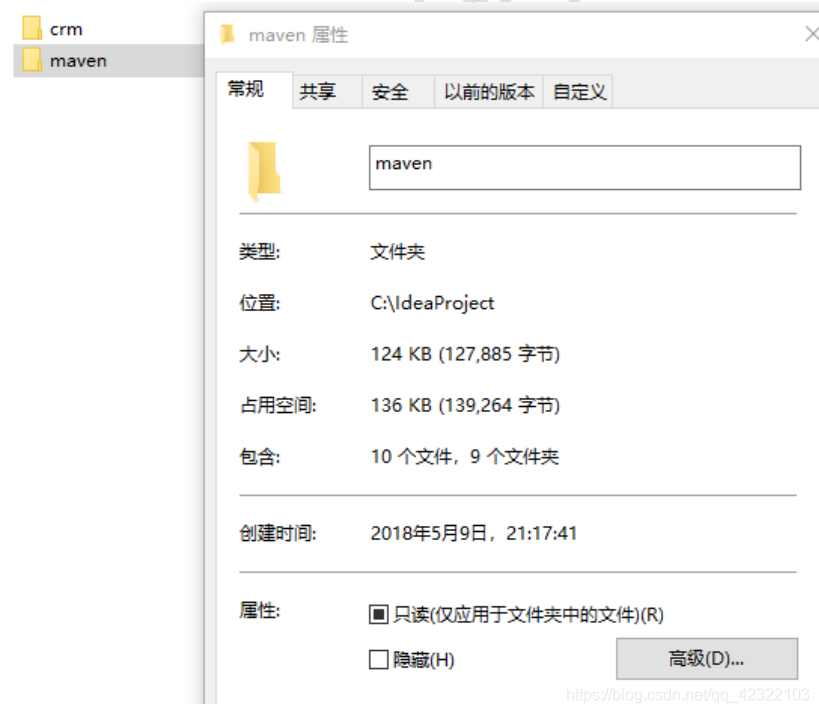Click the location value C:\IdeaProject
The width and height of the screenshot is (819, 713).
pos(432,303)
